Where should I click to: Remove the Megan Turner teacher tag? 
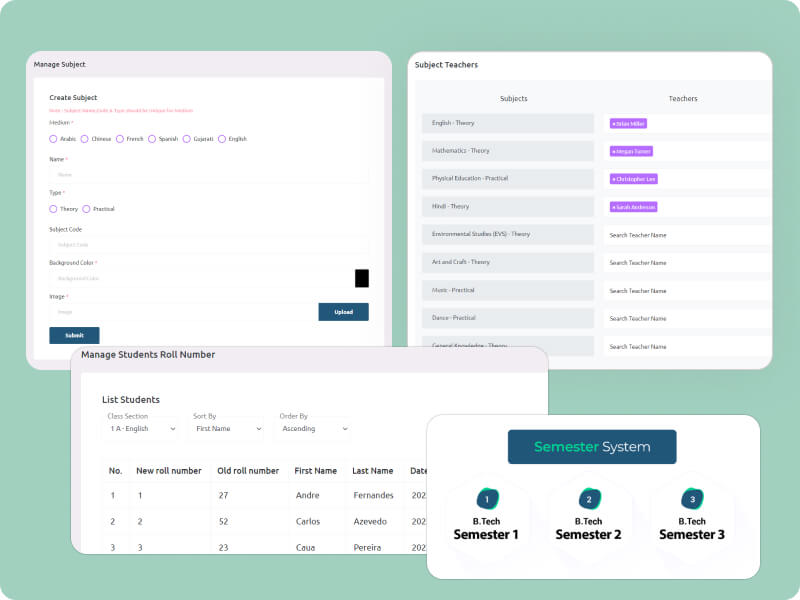[613, 151]
